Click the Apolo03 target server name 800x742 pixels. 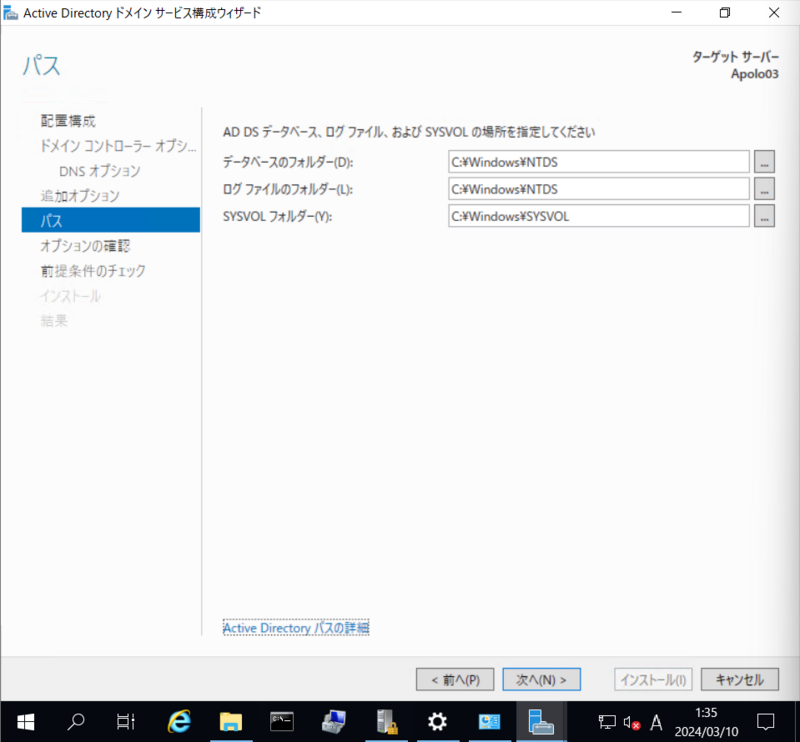coord(755,74)
